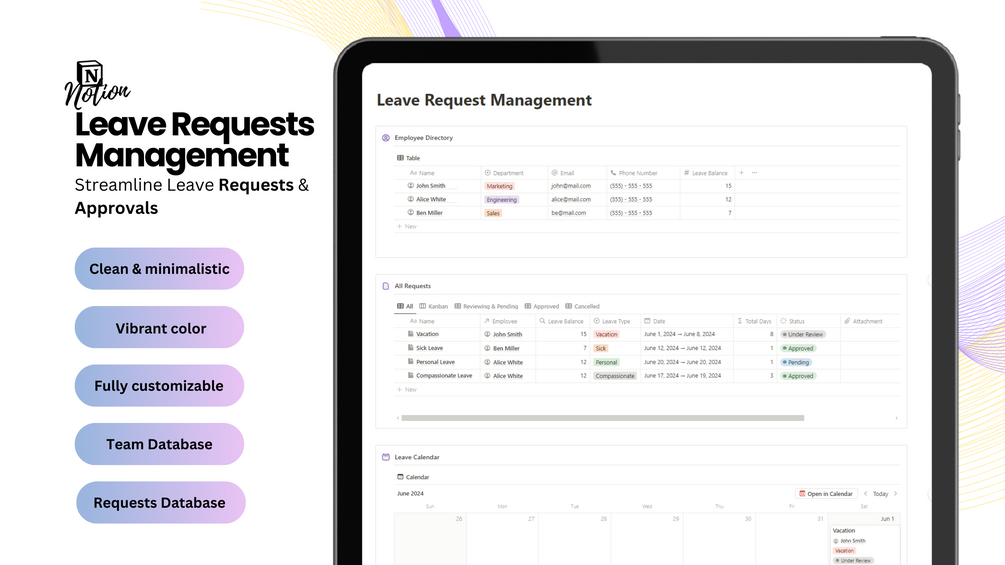Click the Marketing department tag
The image size is (1005, 565).
pos(499,186)
